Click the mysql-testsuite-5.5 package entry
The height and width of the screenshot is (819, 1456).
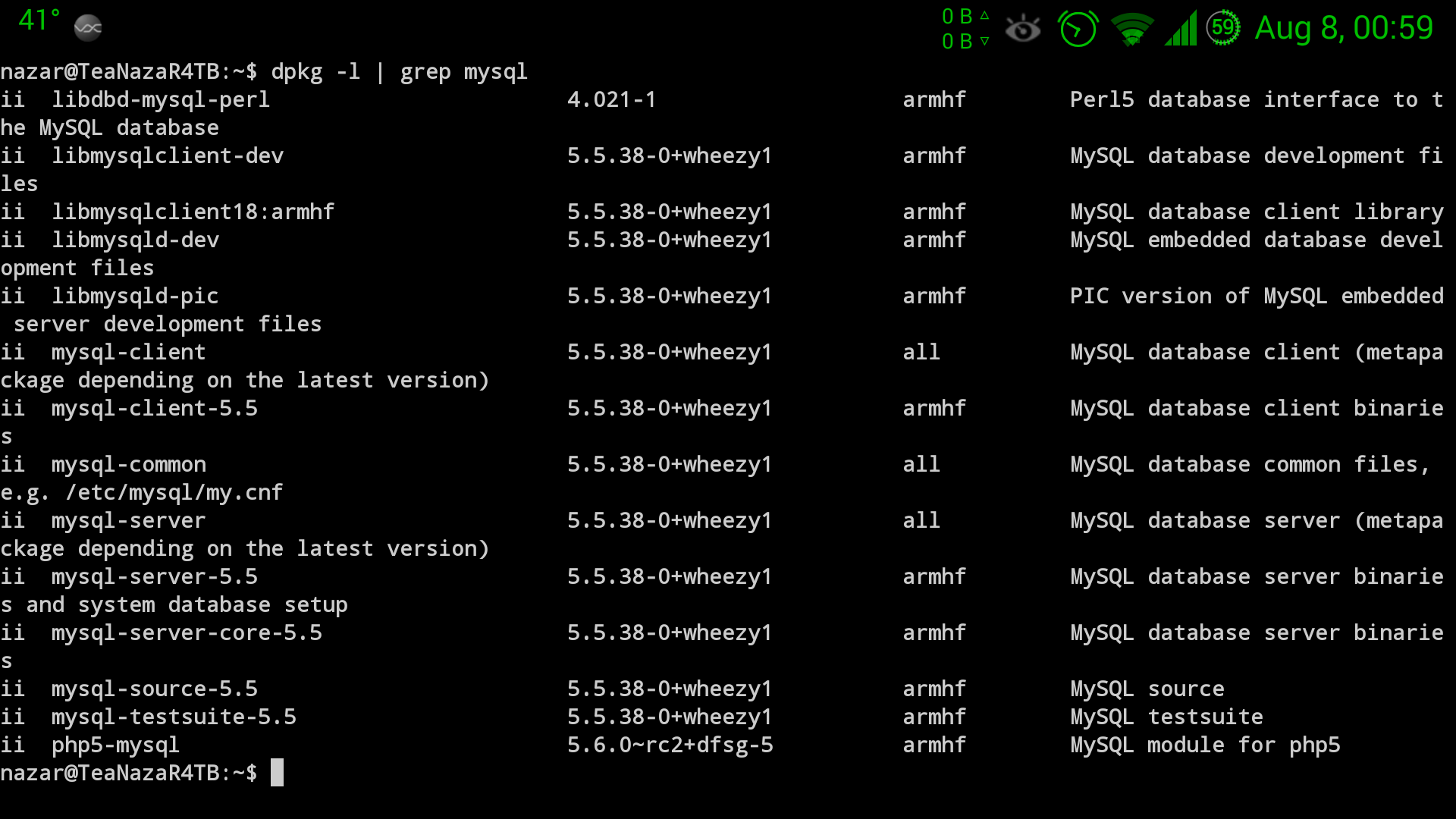174,717
